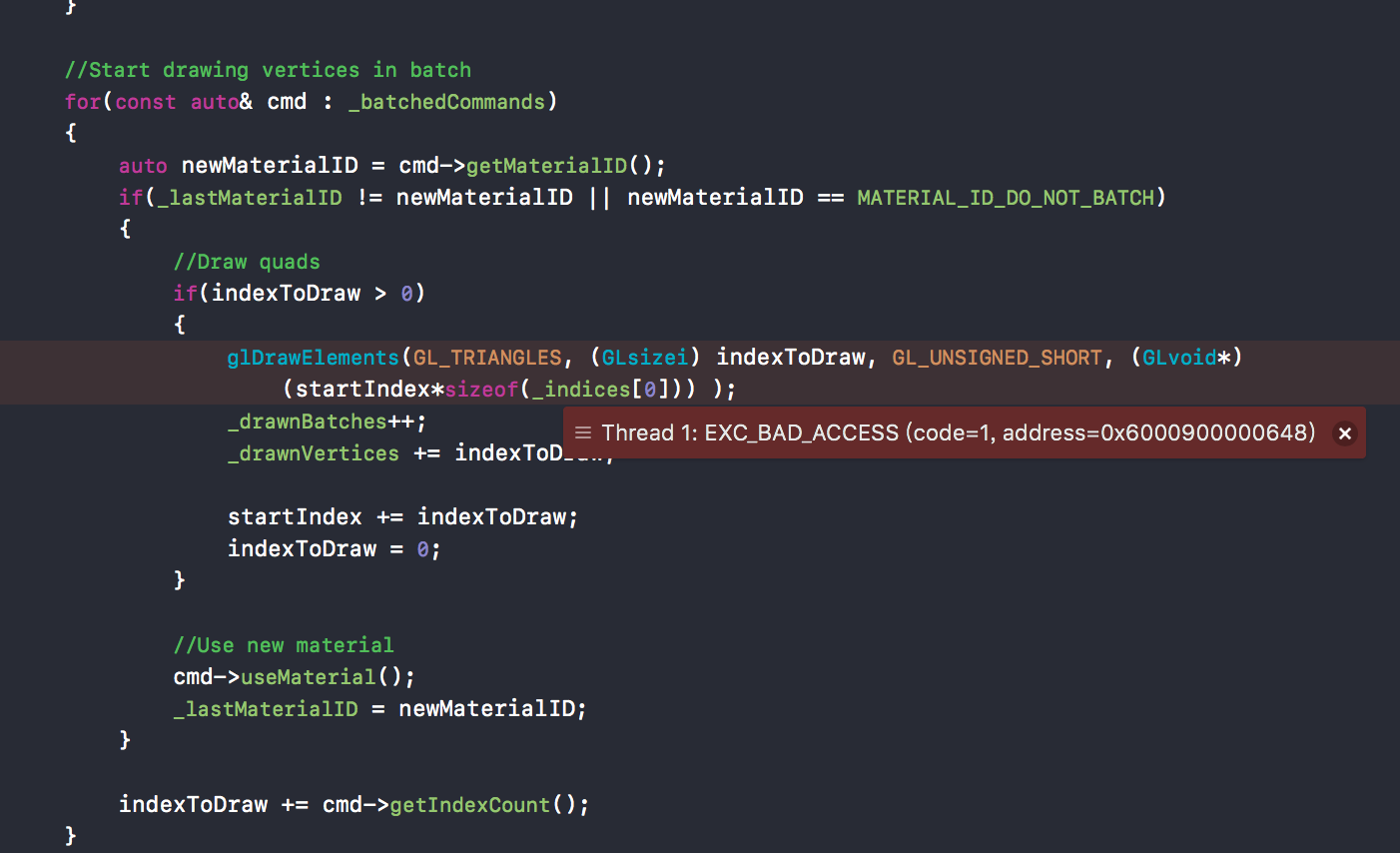Click the getMaterialID method call

546,166
